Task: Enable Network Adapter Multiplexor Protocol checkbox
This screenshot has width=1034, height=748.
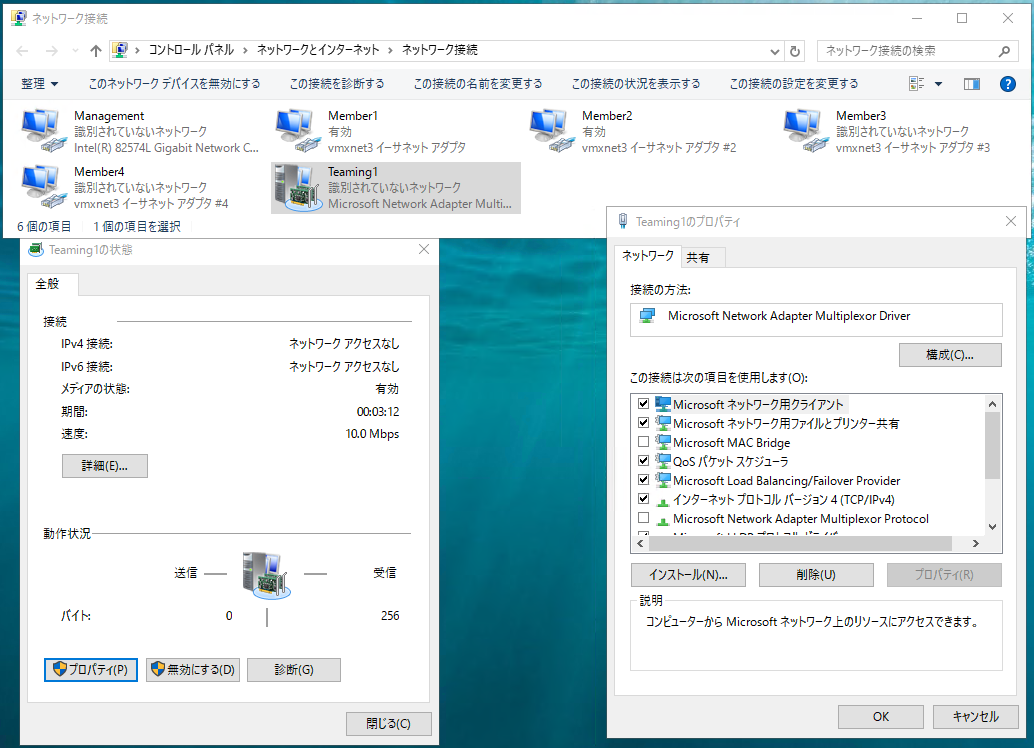Action: click(644, 518)
